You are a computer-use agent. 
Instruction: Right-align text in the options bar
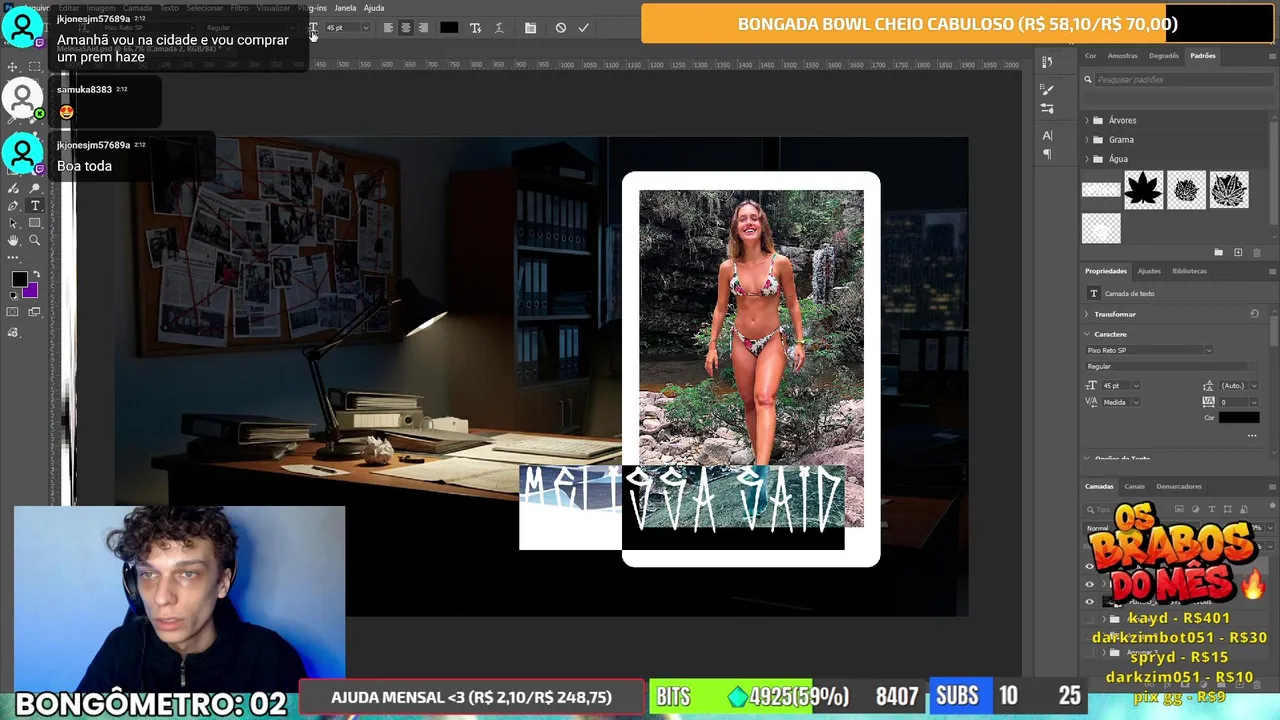pyautogui.click(x=423, y=28)
